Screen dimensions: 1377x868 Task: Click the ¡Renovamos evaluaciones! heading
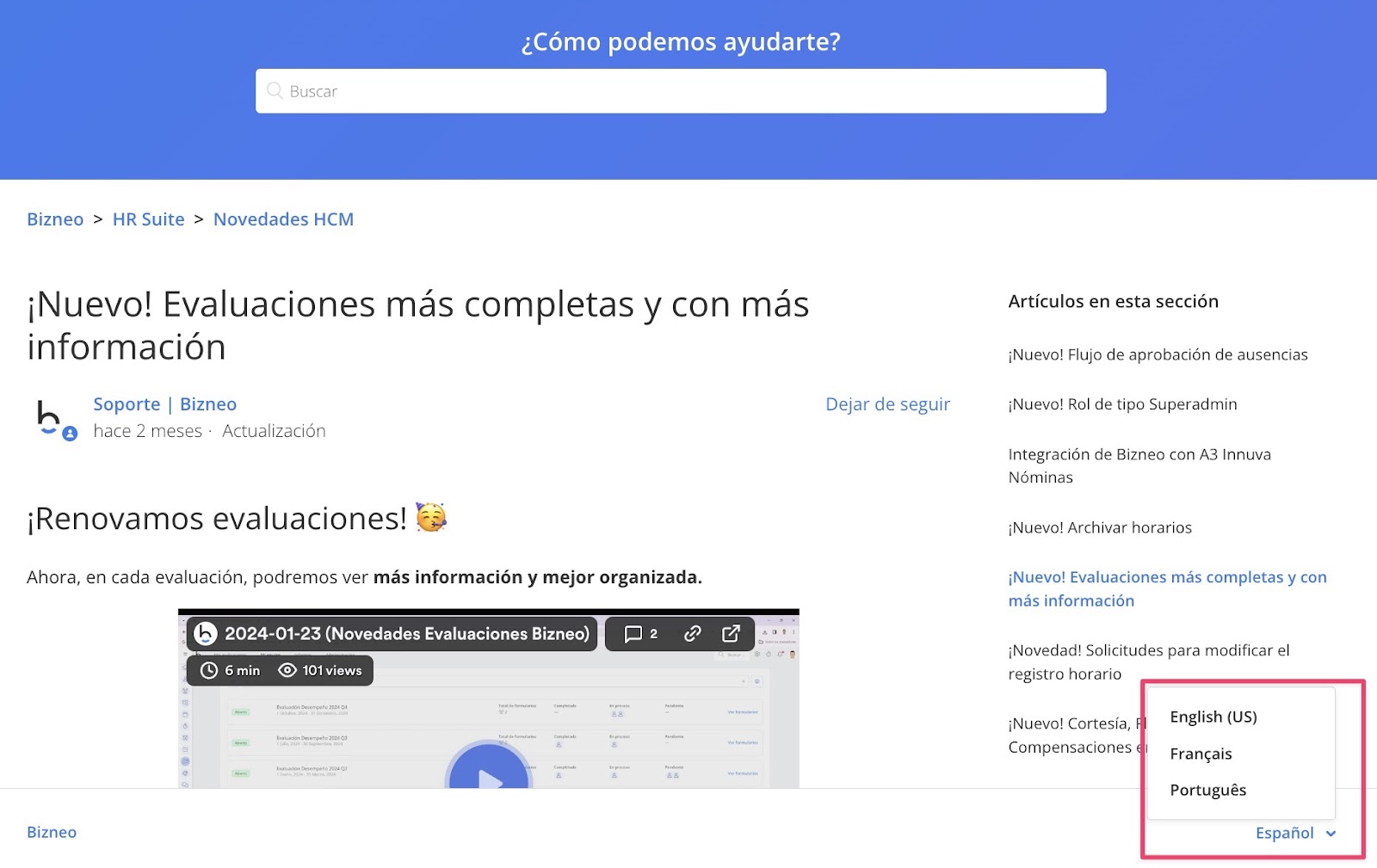tap(217, 519)
